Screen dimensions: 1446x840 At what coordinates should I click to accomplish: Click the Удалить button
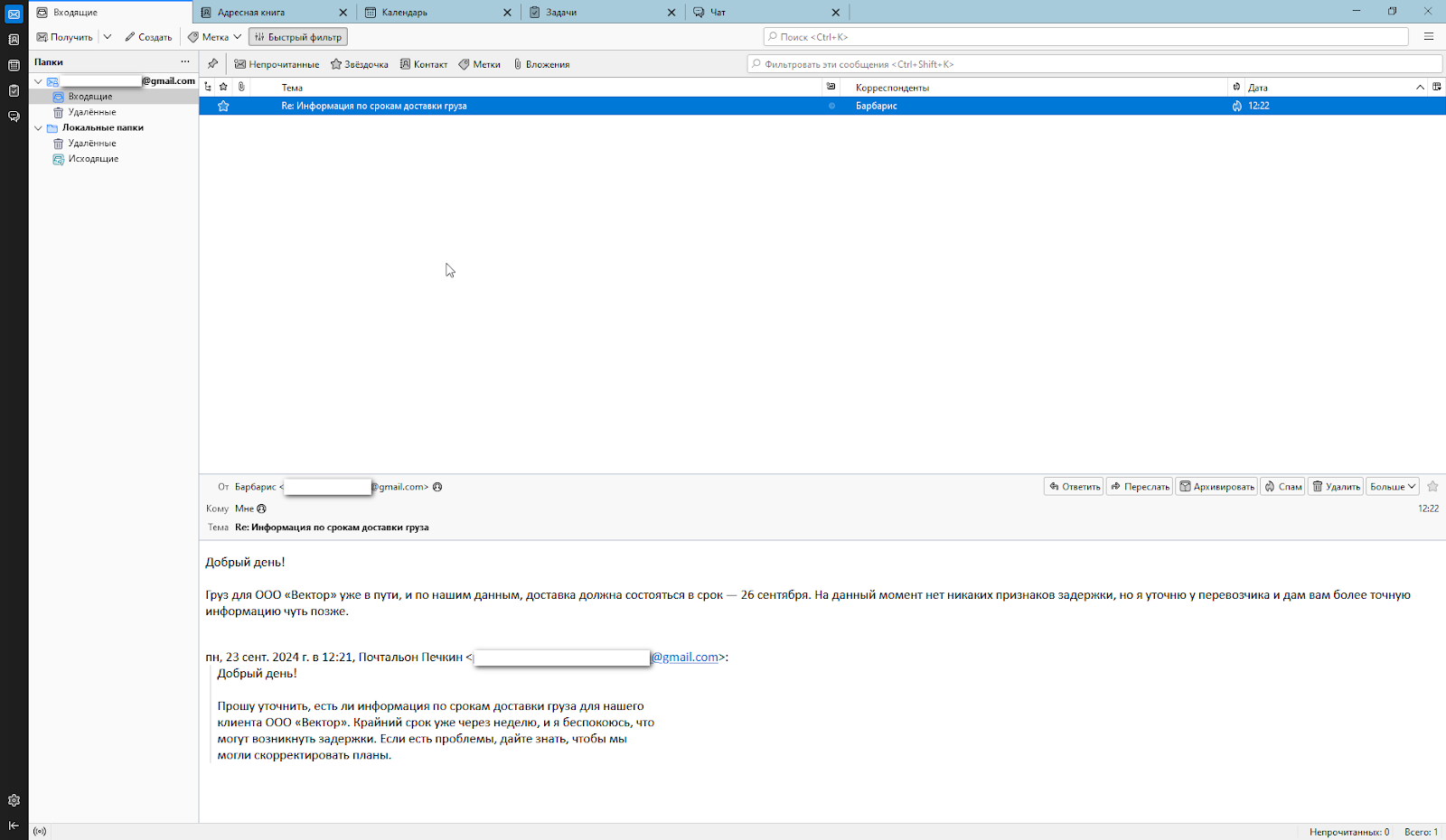tap(1336, 487)
